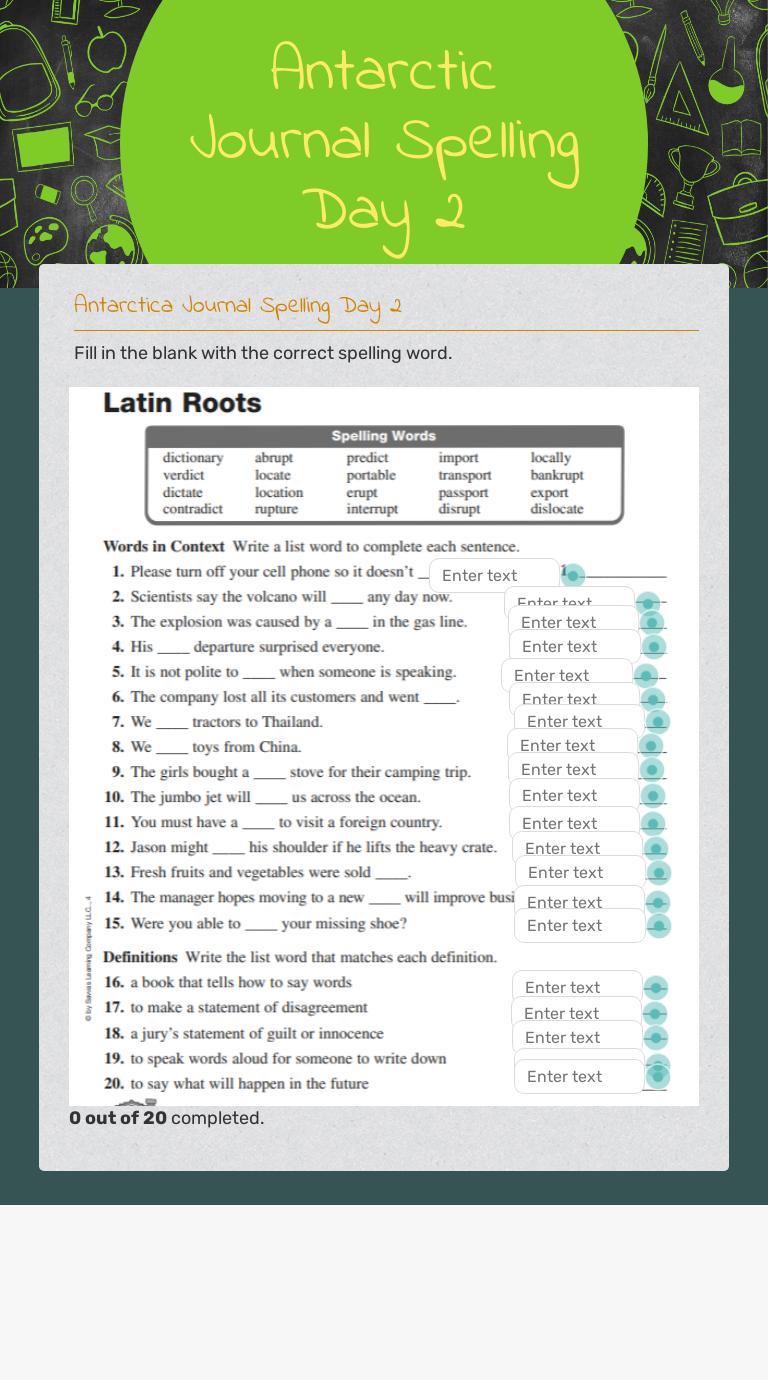Select the teal dot marker for definition 17
Screen dimensions: 768x1380
tap(655, 1014)
